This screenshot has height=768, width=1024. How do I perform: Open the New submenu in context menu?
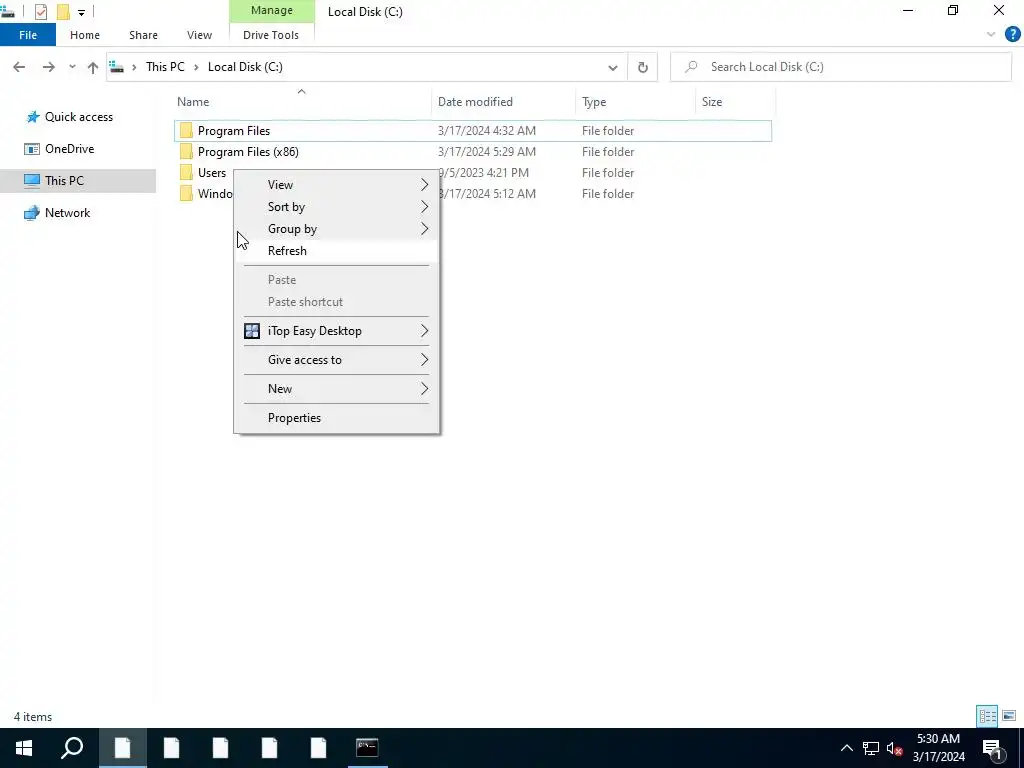[336, 389]
